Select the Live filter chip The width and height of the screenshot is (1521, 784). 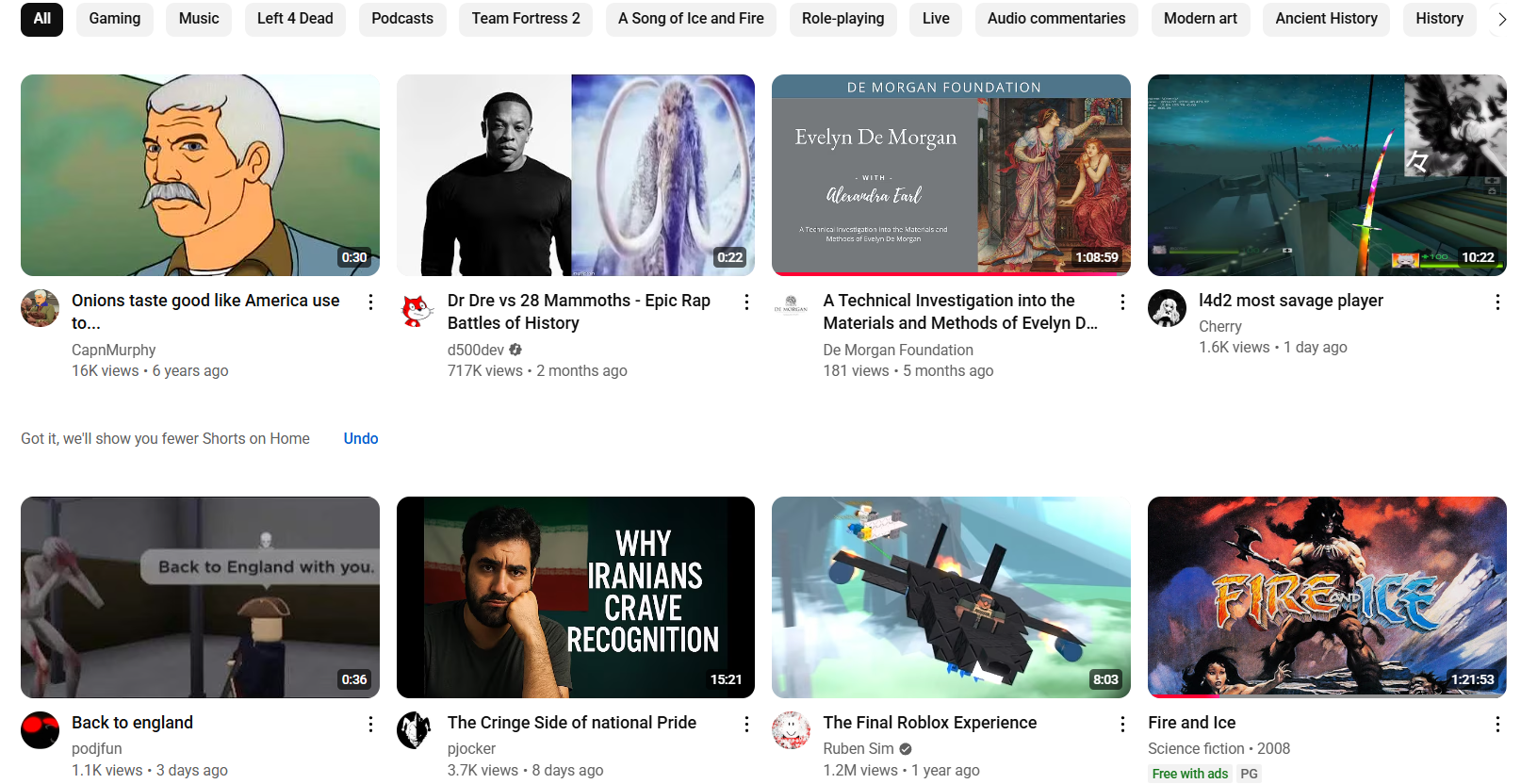pos(936,19)
